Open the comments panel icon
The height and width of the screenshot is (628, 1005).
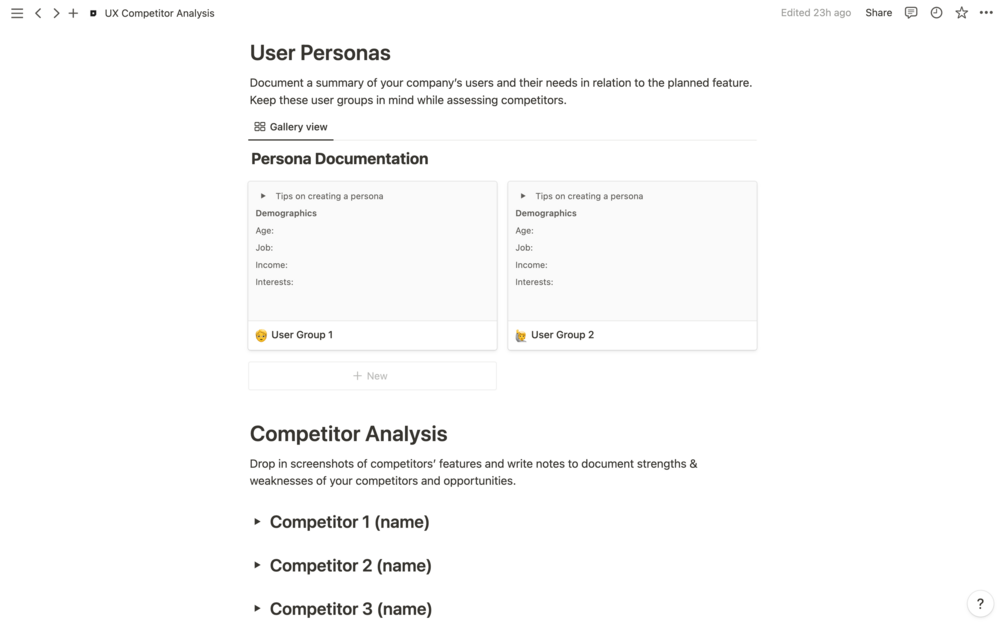tap(911, 13)
